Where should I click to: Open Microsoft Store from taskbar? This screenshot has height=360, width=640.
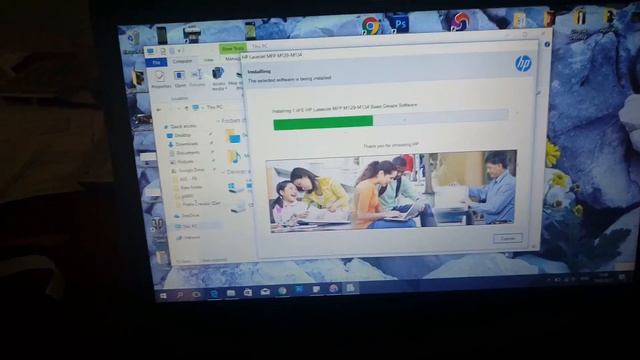point(248,292)
